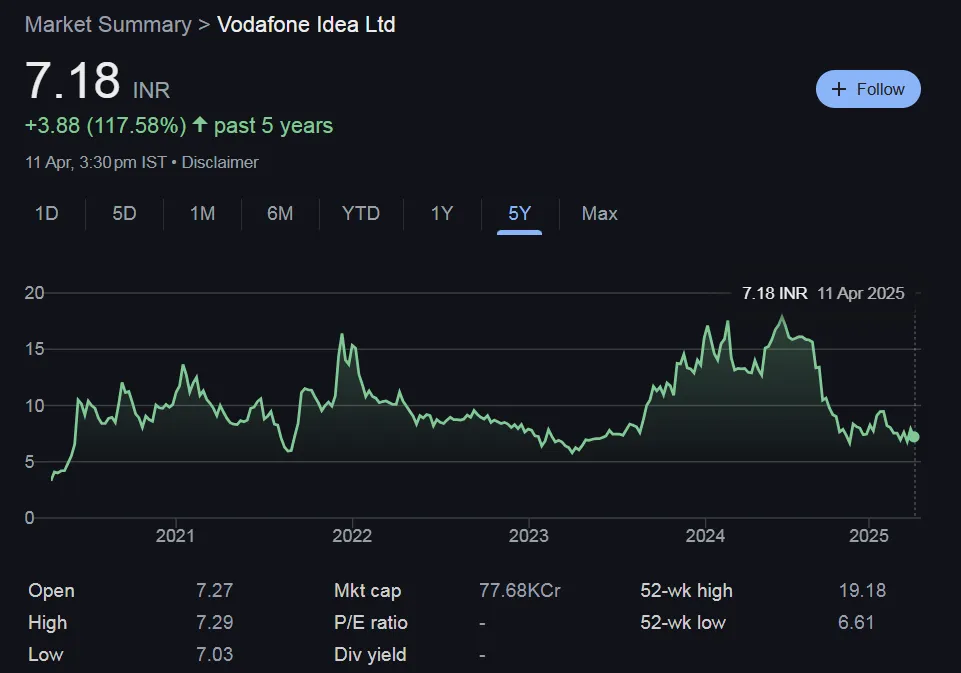Screen dimensions: 961x673
Task: Click the 10 y-axis label
Action: tap(34, 406)
